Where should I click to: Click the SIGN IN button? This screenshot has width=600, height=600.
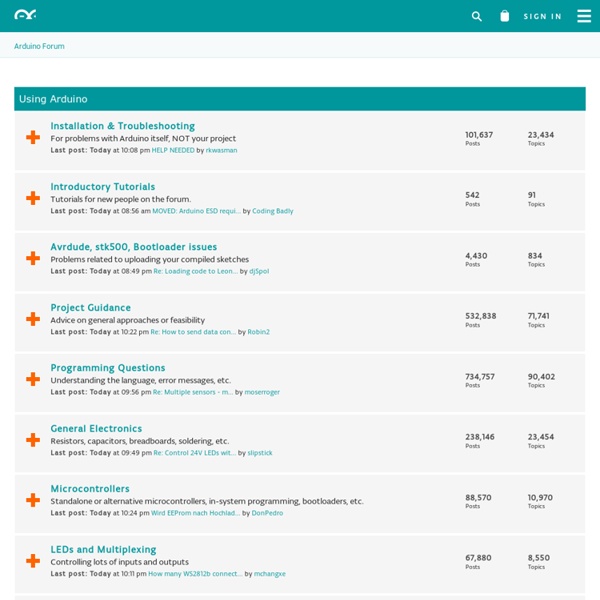click(542, 16)
